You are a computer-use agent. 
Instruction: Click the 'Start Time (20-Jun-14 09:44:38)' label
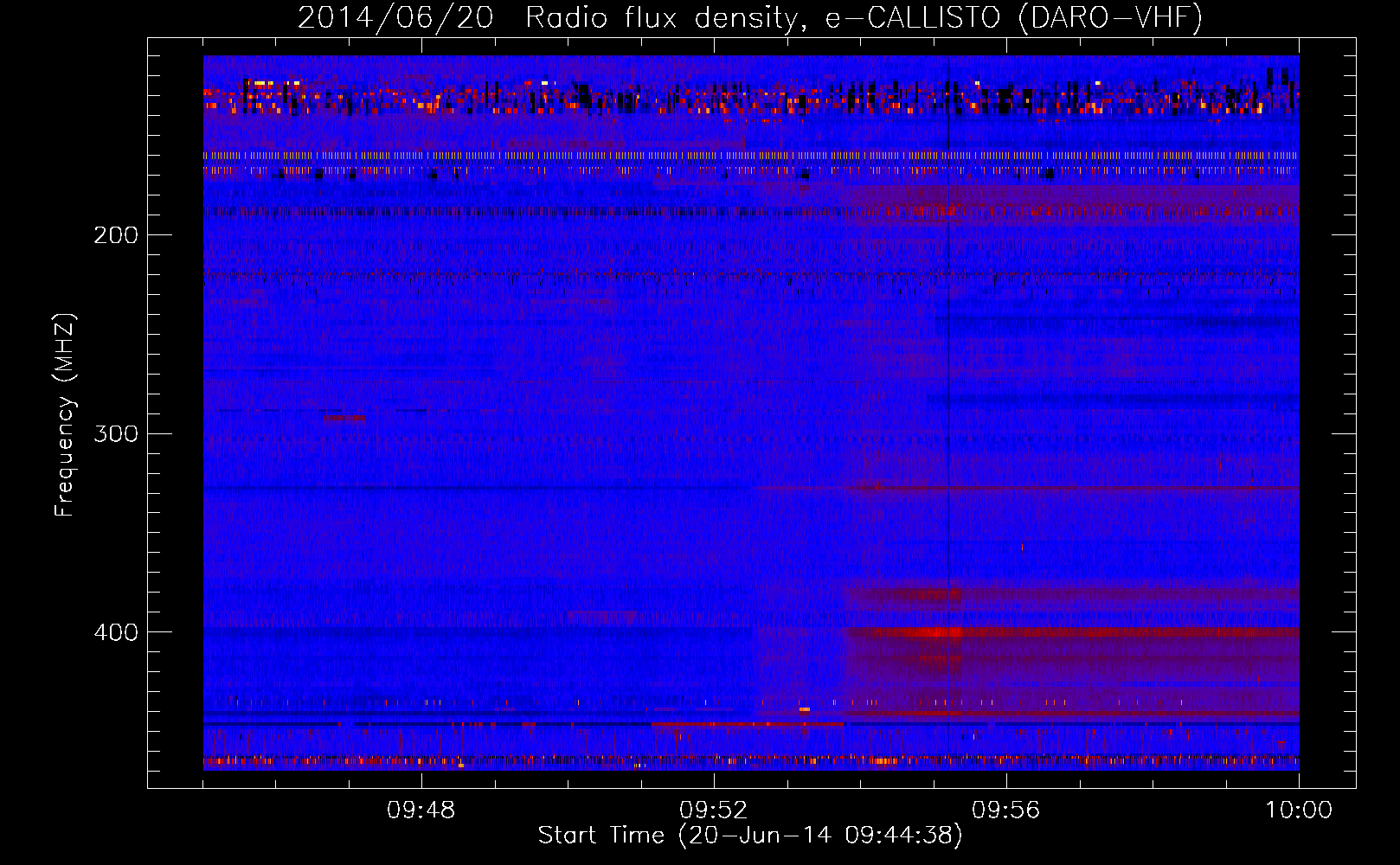click(750, 836)
